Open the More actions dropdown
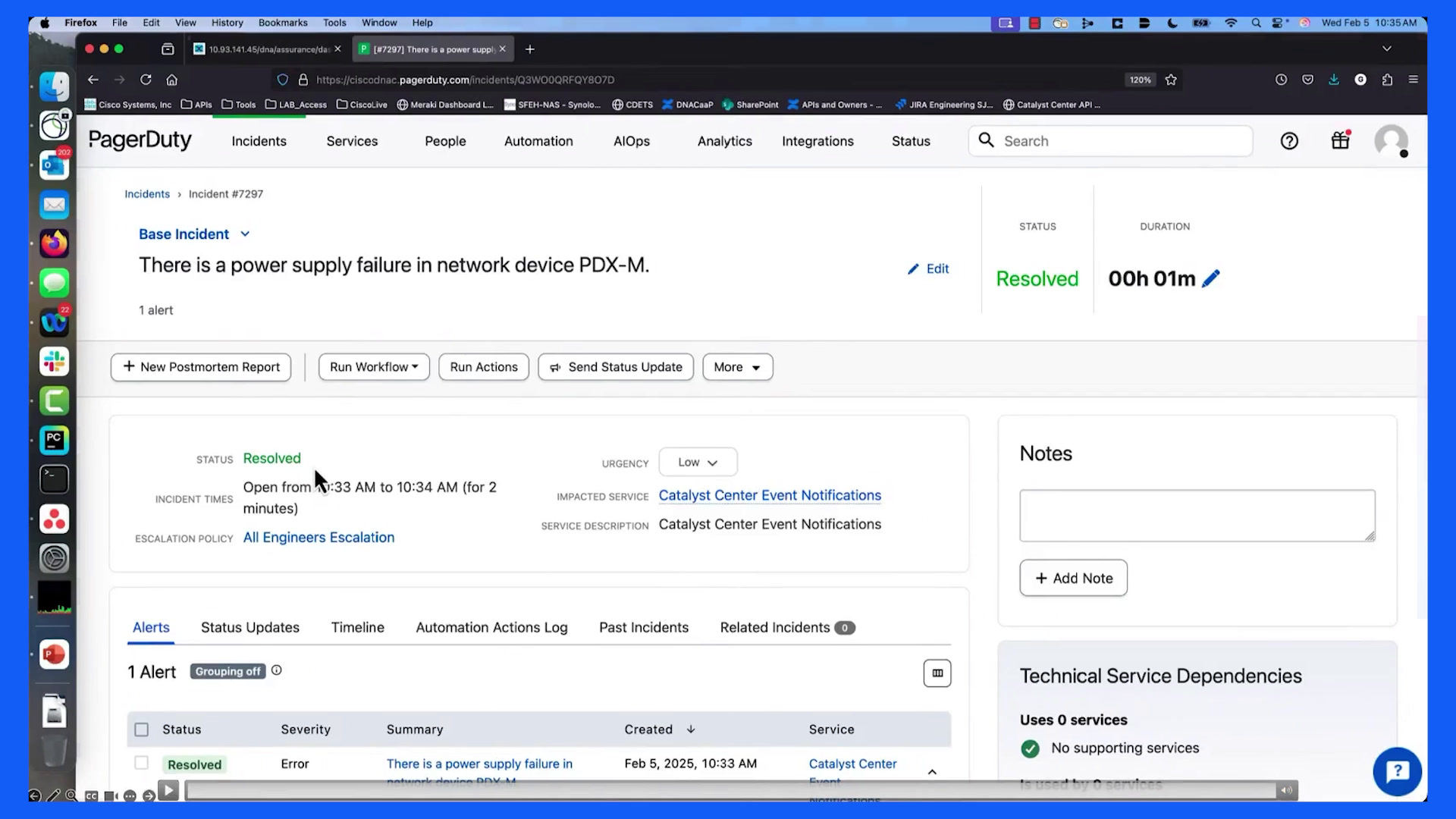Screen dimensions: 1456x819 click(737, 367)
